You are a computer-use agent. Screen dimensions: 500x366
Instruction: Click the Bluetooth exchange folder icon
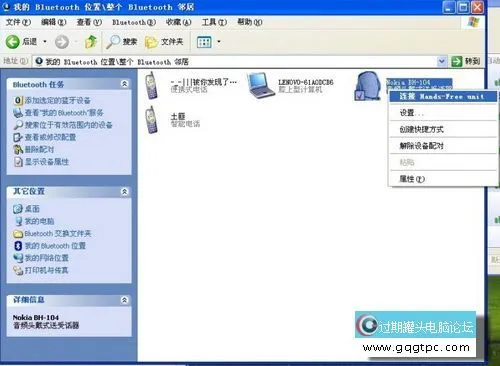tap(18, 234)
